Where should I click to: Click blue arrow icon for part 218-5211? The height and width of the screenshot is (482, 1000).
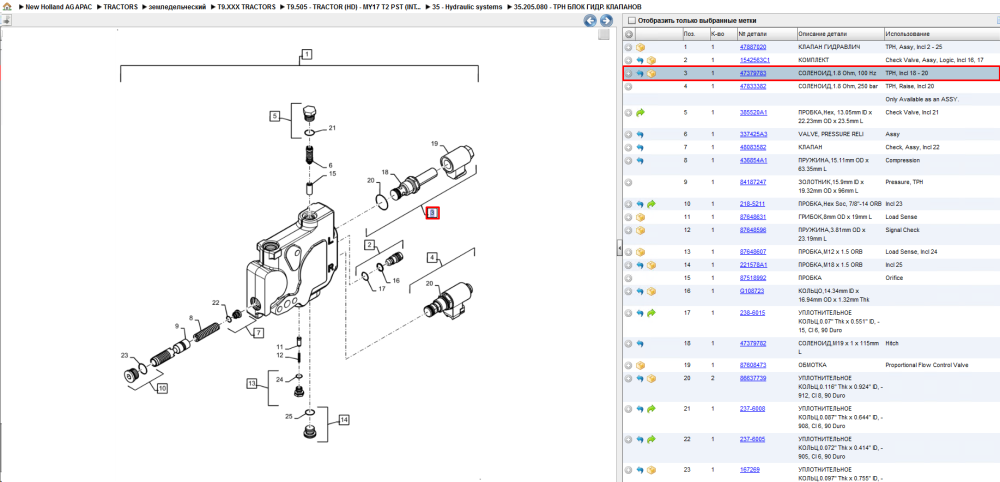[640, 204]
